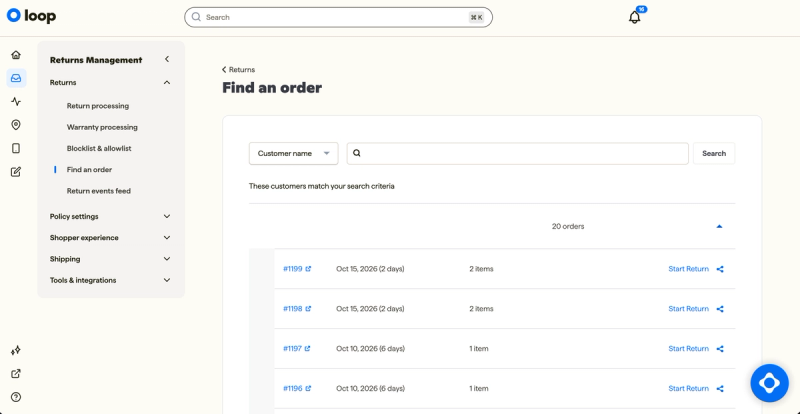Image resolution: width=800 pixels, height=414 pixels.
Task: Open order #1196 link
Action: pos(293,388)
